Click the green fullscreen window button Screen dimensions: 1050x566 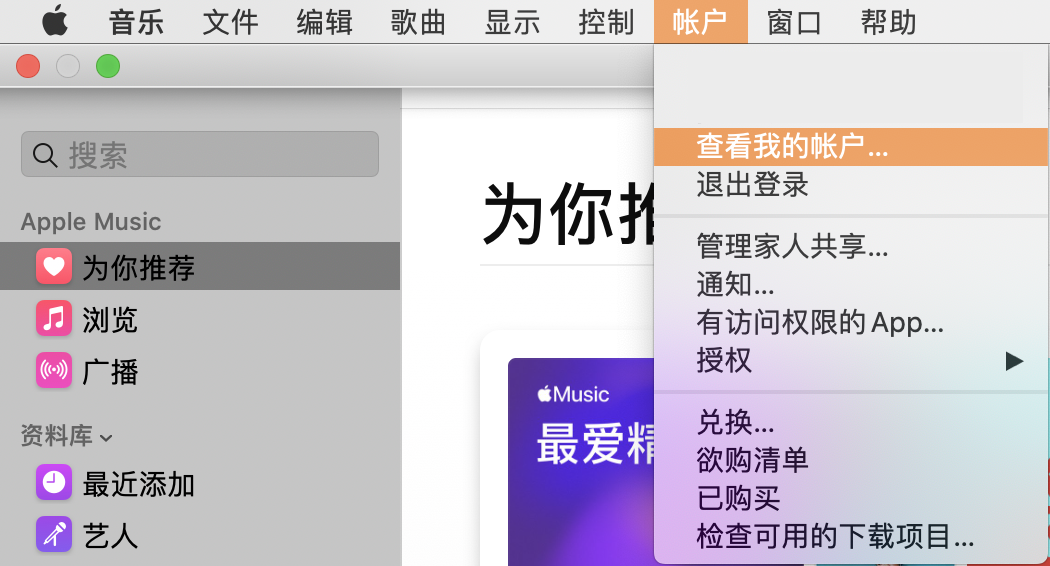pyautogui.click(x=108, y=66)
